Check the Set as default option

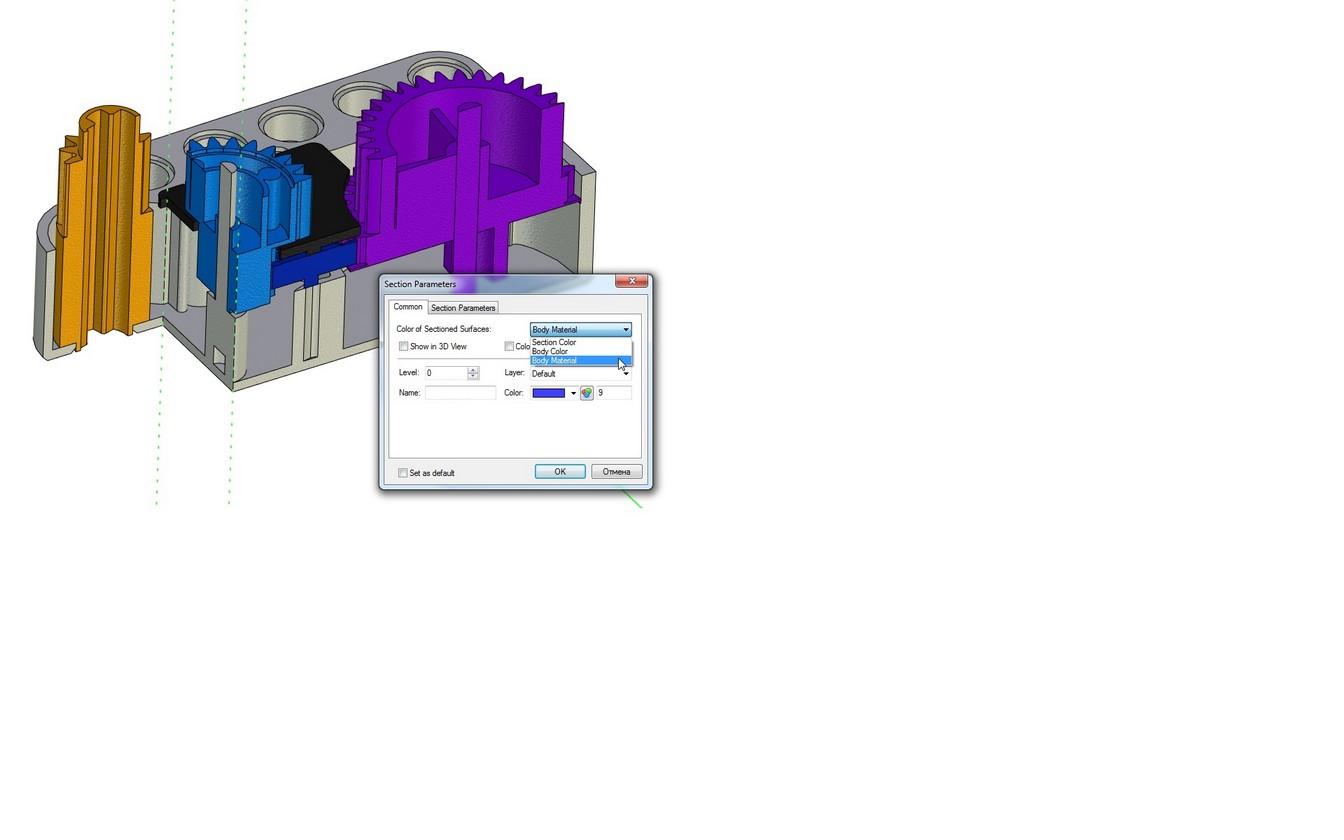404,473
